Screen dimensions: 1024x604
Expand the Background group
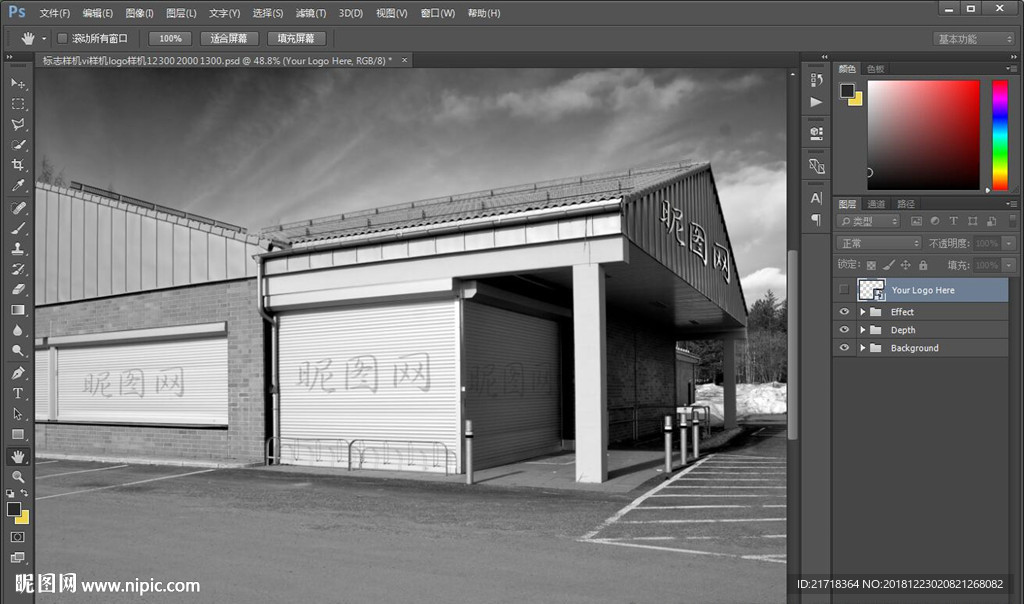click(863, 348)
